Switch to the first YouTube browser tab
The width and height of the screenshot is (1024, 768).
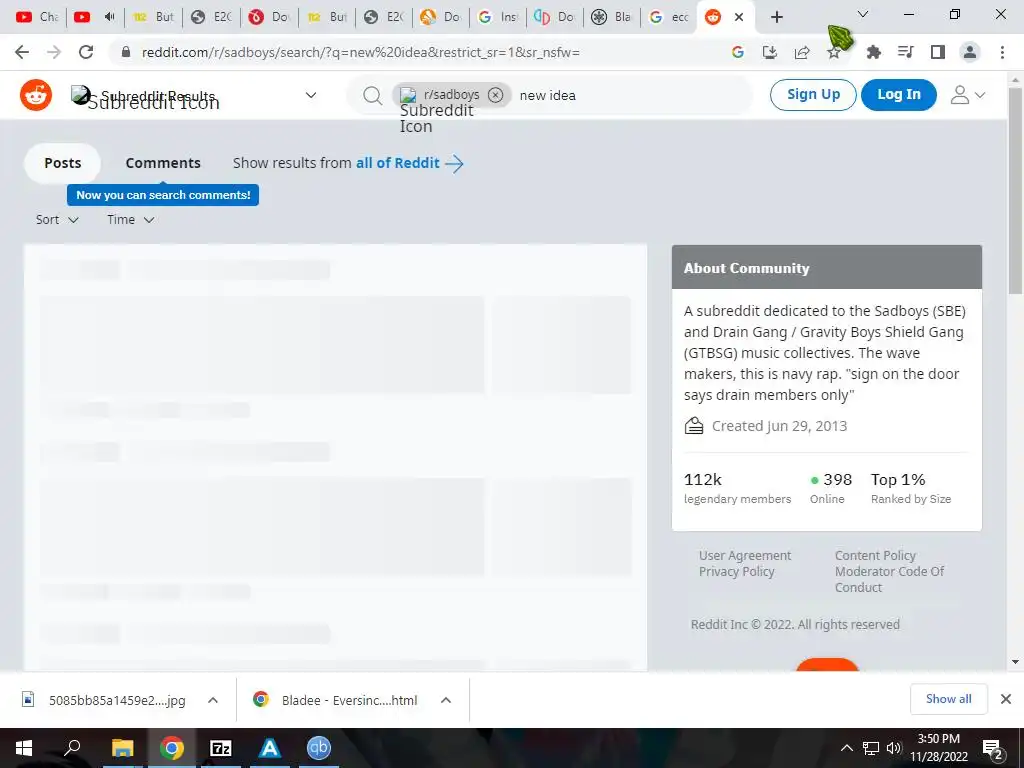pos(36,17)
